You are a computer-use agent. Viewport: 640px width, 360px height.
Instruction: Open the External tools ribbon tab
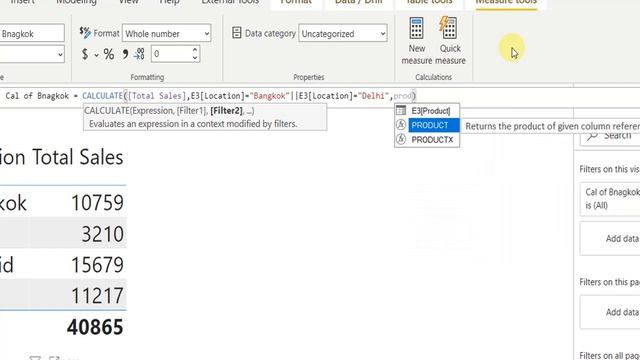pos(230,2)
